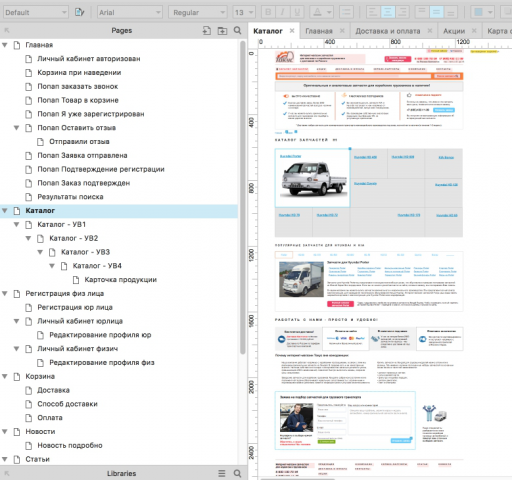Screen dimensions: 512x480
Task: Collapse the Каталог - УВ1 node
Action: pos(16,224)
